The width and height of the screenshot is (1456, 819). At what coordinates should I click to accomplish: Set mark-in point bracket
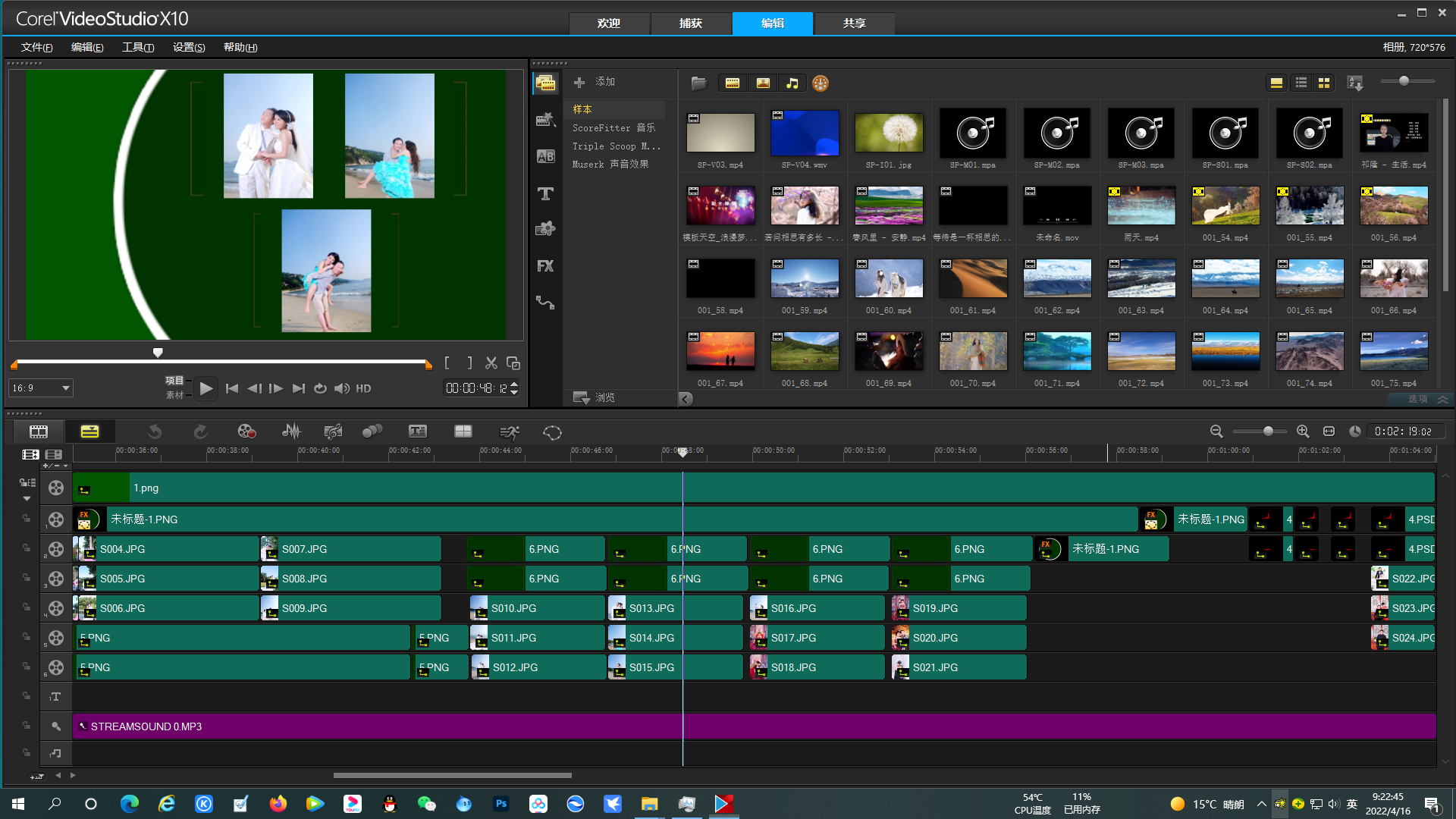coord(447,363)
